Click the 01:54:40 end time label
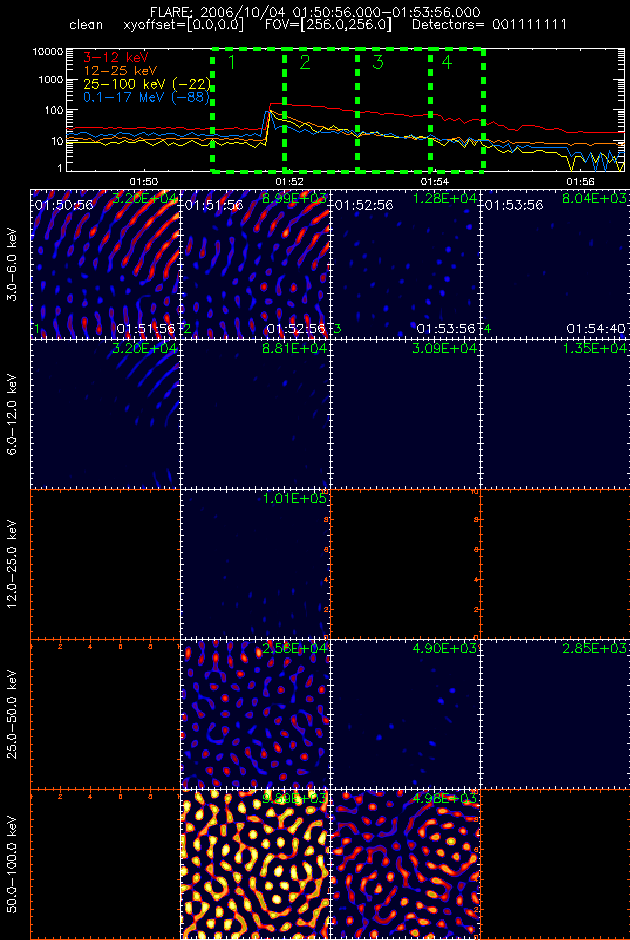This screenshot has width=630, height=940. pos(597,329)
